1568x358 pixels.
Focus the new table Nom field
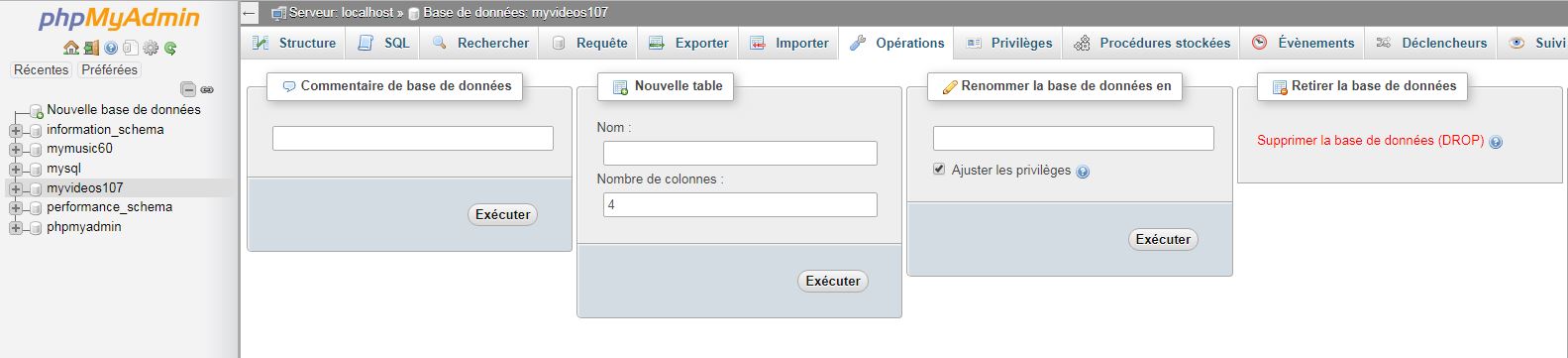click(740, 153)
